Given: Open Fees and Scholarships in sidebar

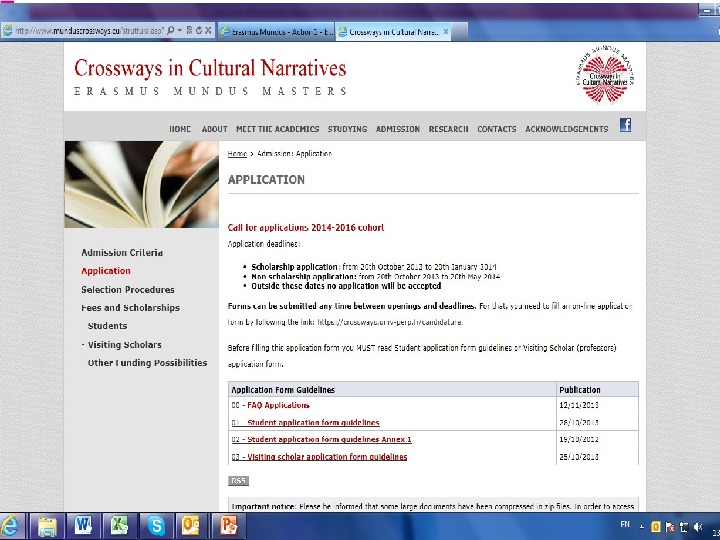Looking at the screenshot, I should 130,308.
